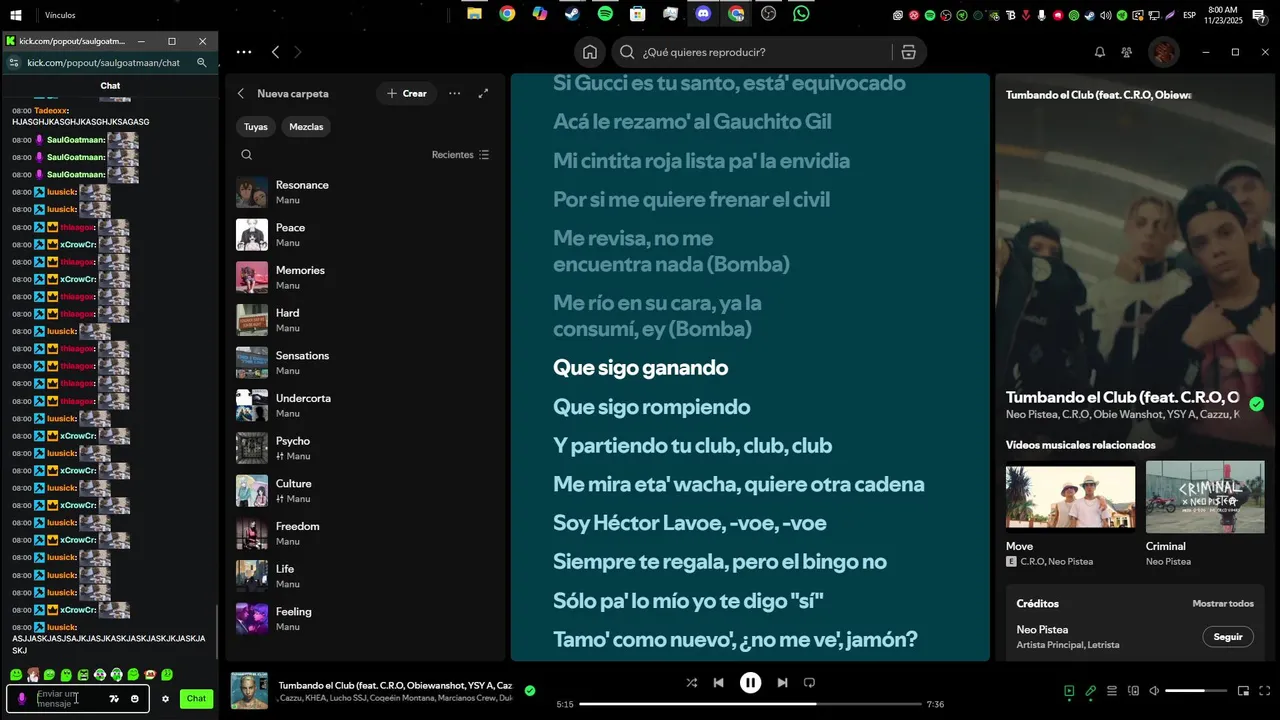Open Friend Activity icon in Spotify
The height and width of the screenshot is (720, 1280).
click(1127, 52)
